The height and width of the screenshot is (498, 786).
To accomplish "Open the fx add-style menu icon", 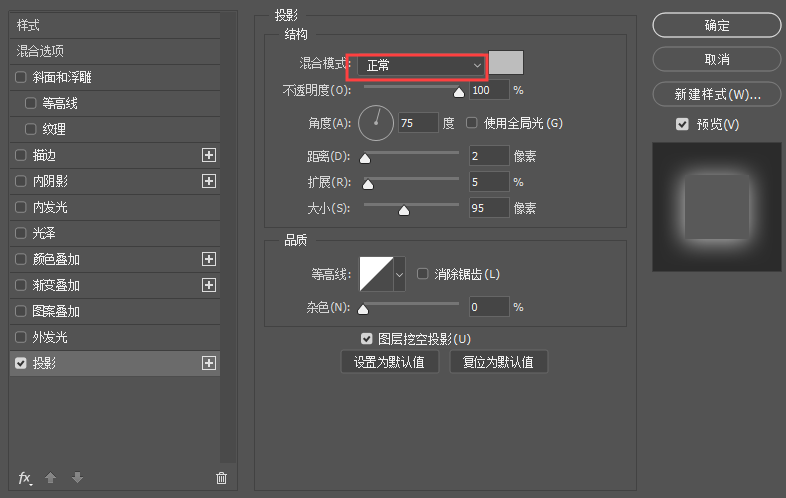I will point(25,478).
